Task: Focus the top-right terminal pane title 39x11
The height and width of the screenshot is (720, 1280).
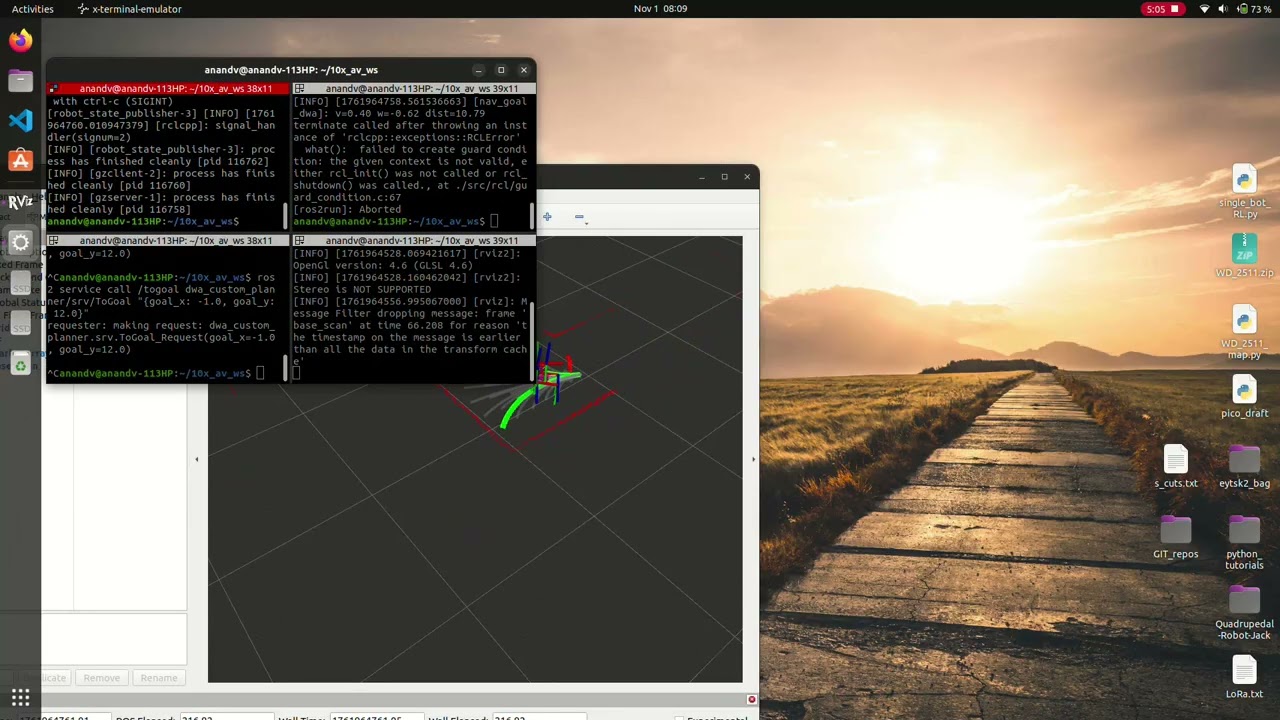Action: coord(414,89)
